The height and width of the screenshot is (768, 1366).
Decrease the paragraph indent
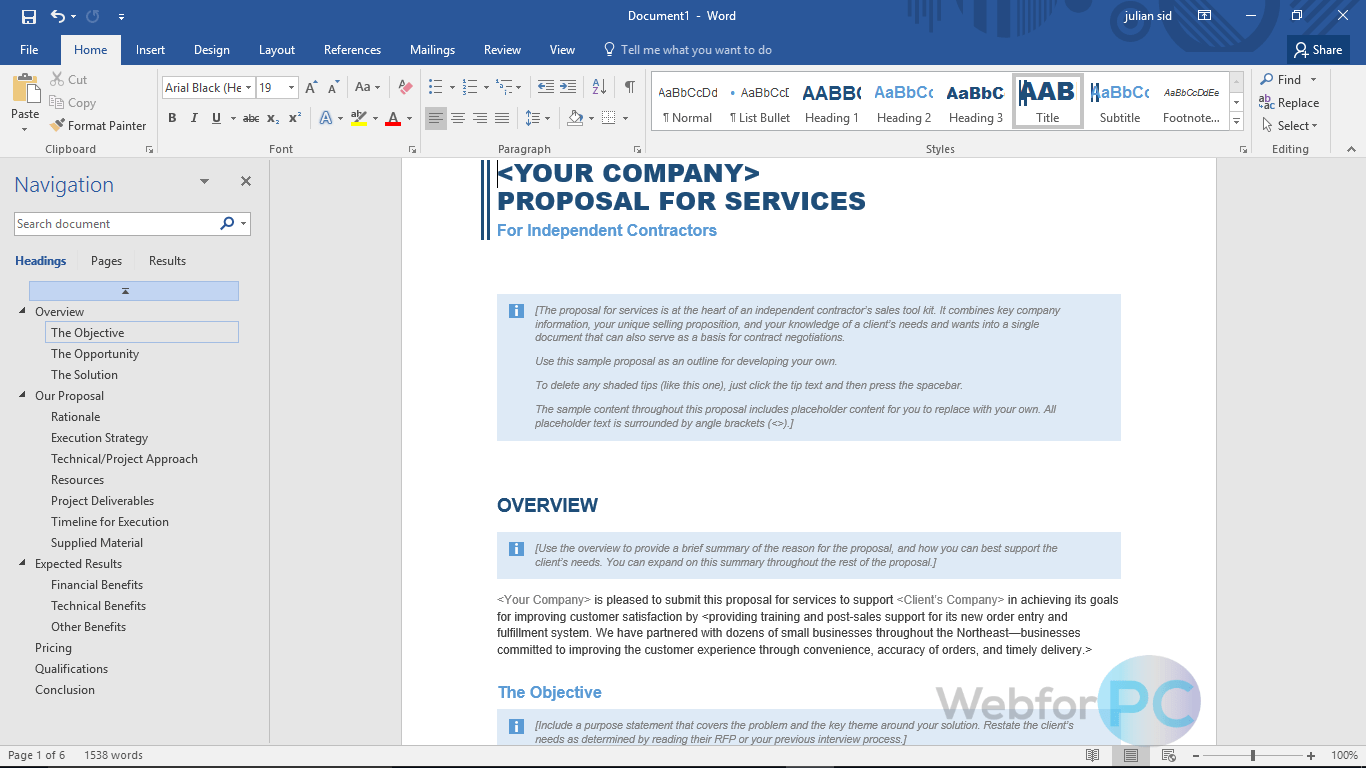(545, 87)
